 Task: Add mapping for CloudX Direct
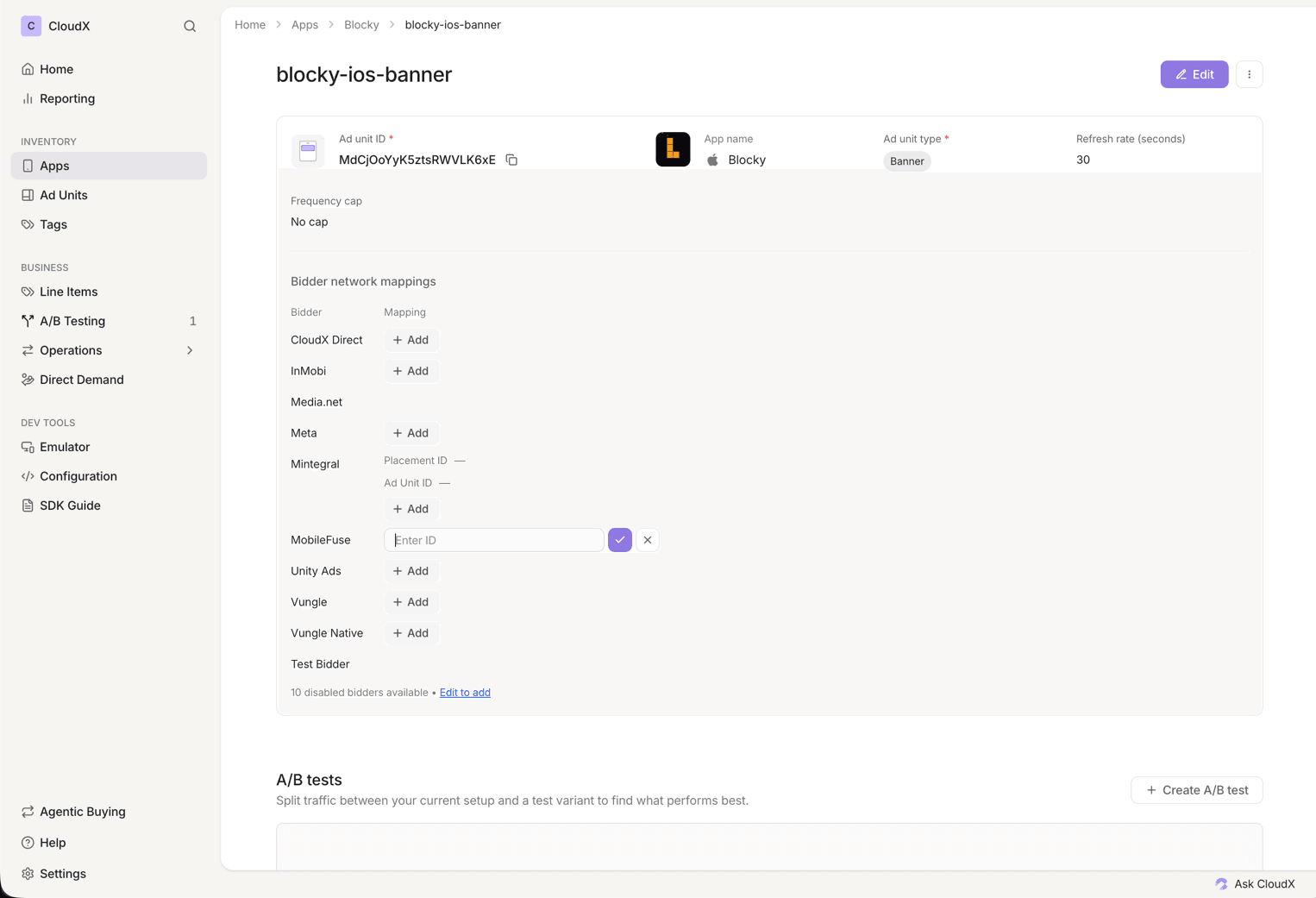click(x=410, y=340)
